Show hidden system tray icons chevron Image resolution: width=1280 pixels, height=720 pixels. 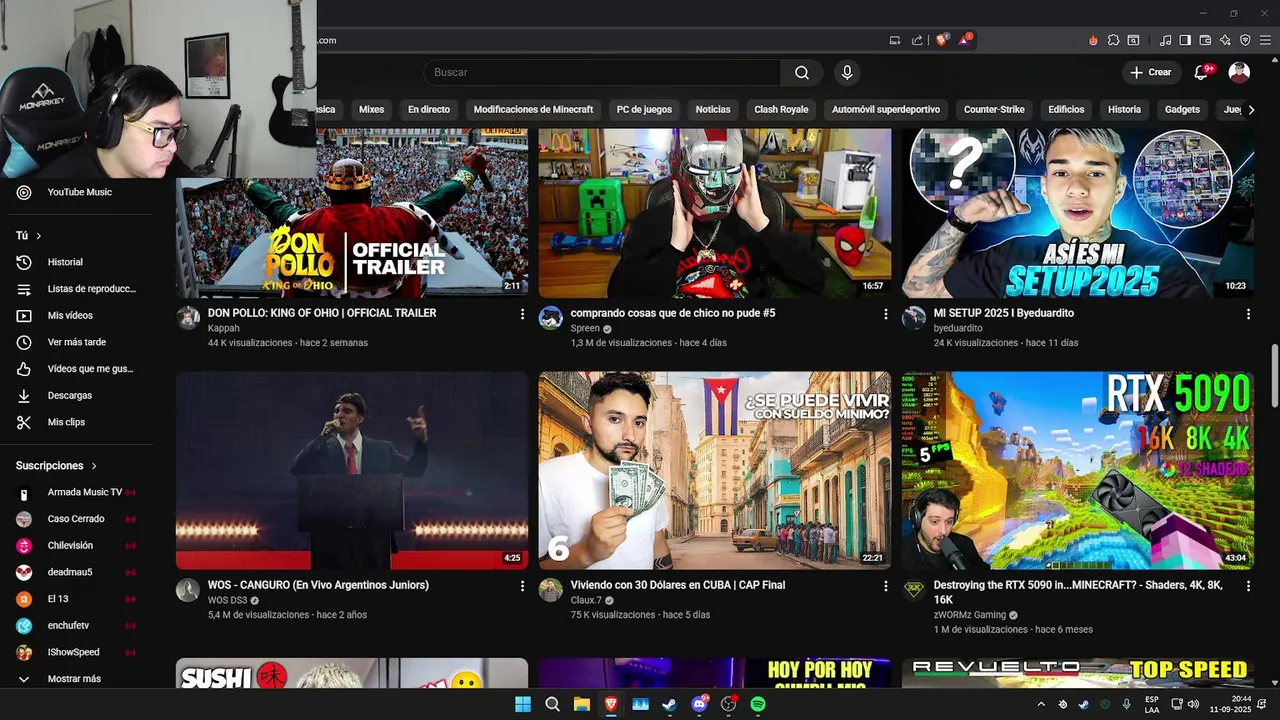[x=1041, y=704]
